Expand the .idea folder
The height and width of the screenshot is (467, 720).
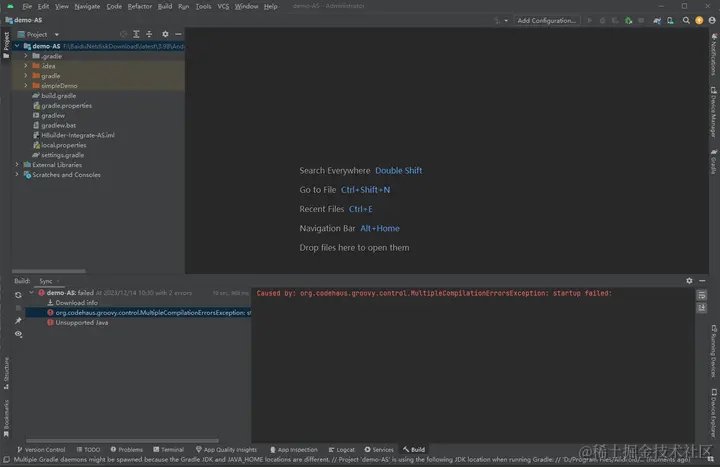tap(26, 66)
